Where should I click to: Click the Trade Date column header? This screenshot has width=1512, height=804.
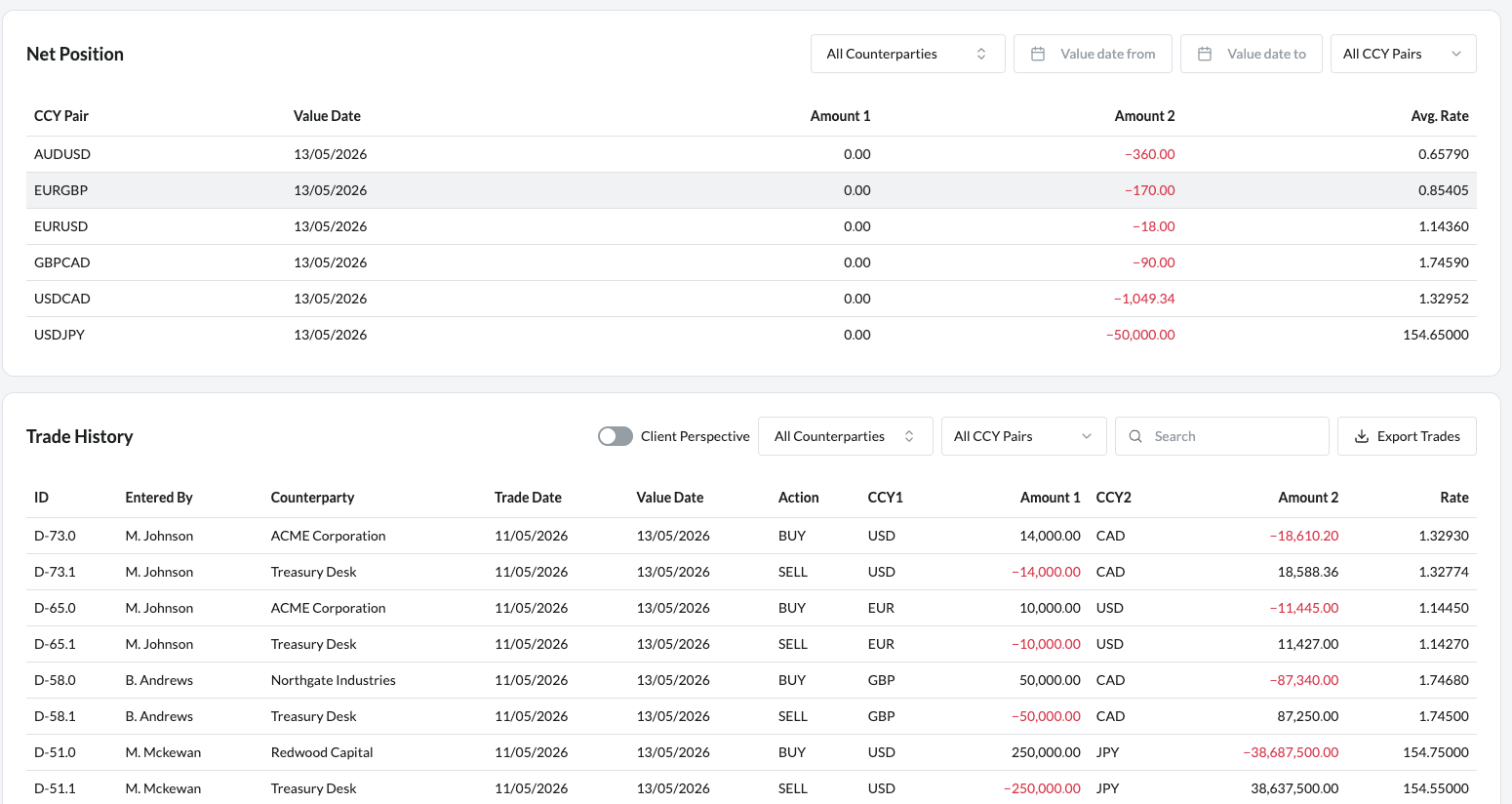coord(528,498)
